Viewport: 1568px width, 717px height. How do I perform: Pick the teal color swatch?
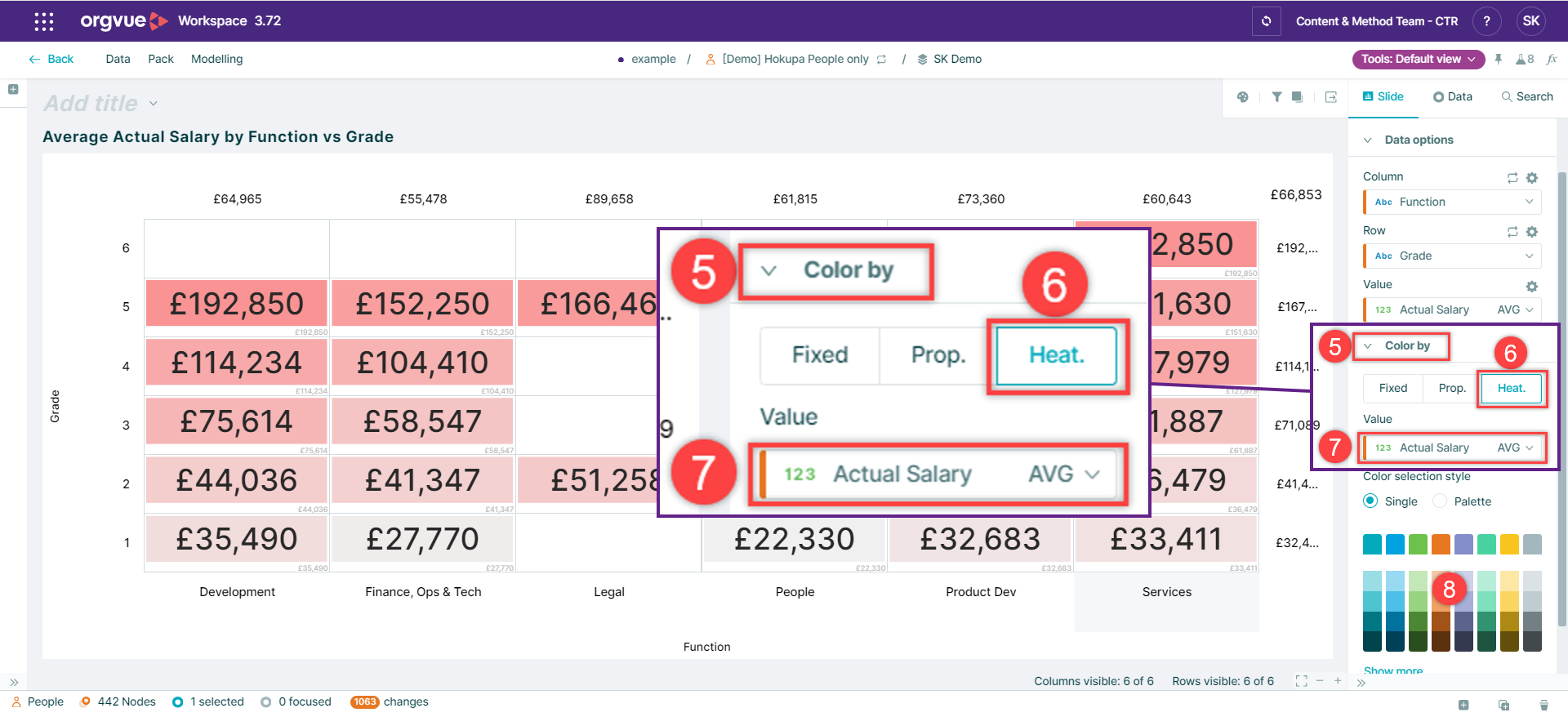click(x=1372, y=544)
